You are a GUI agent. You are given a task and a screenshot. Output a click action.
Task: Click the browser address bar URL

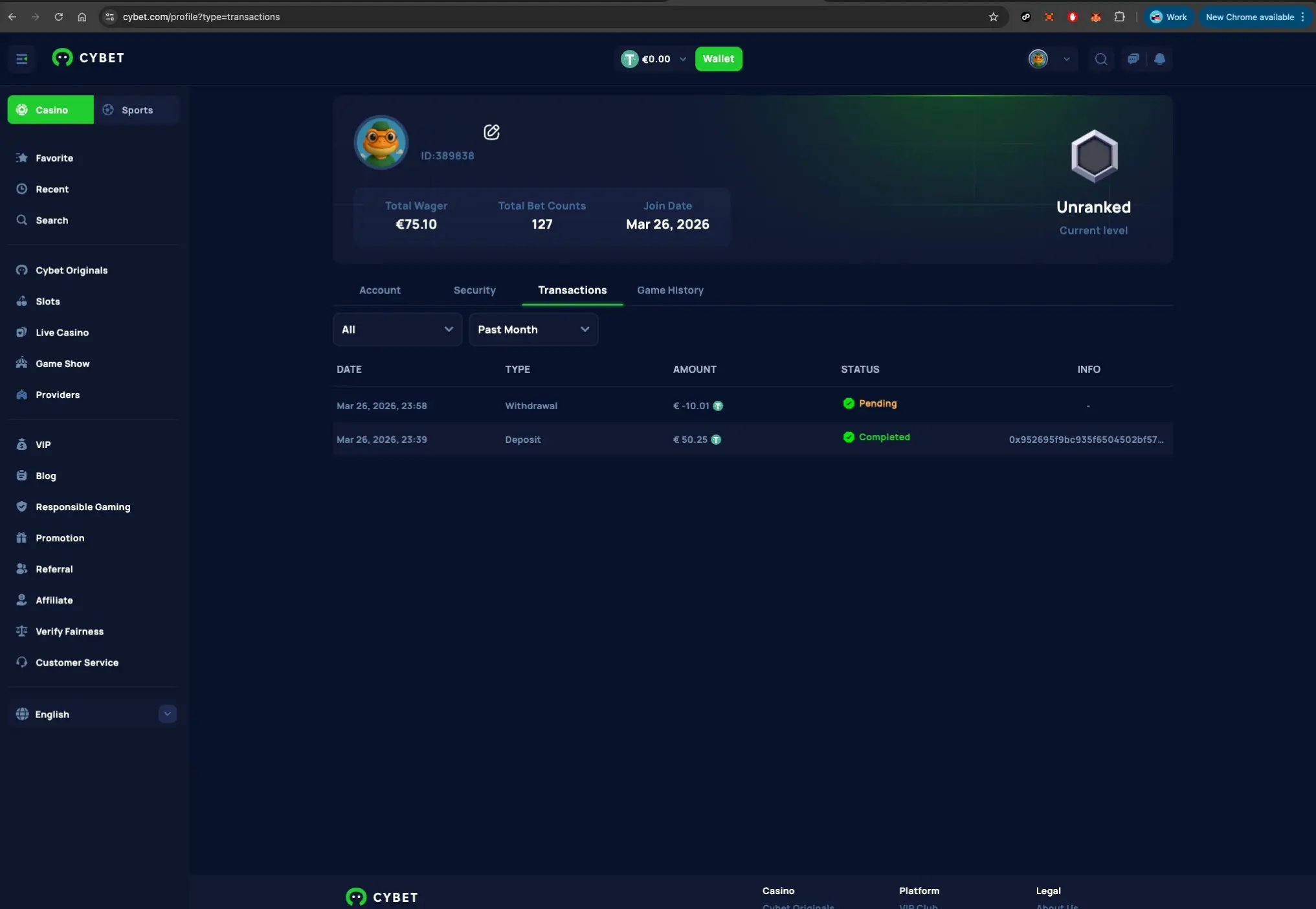(x=201, y=17)
